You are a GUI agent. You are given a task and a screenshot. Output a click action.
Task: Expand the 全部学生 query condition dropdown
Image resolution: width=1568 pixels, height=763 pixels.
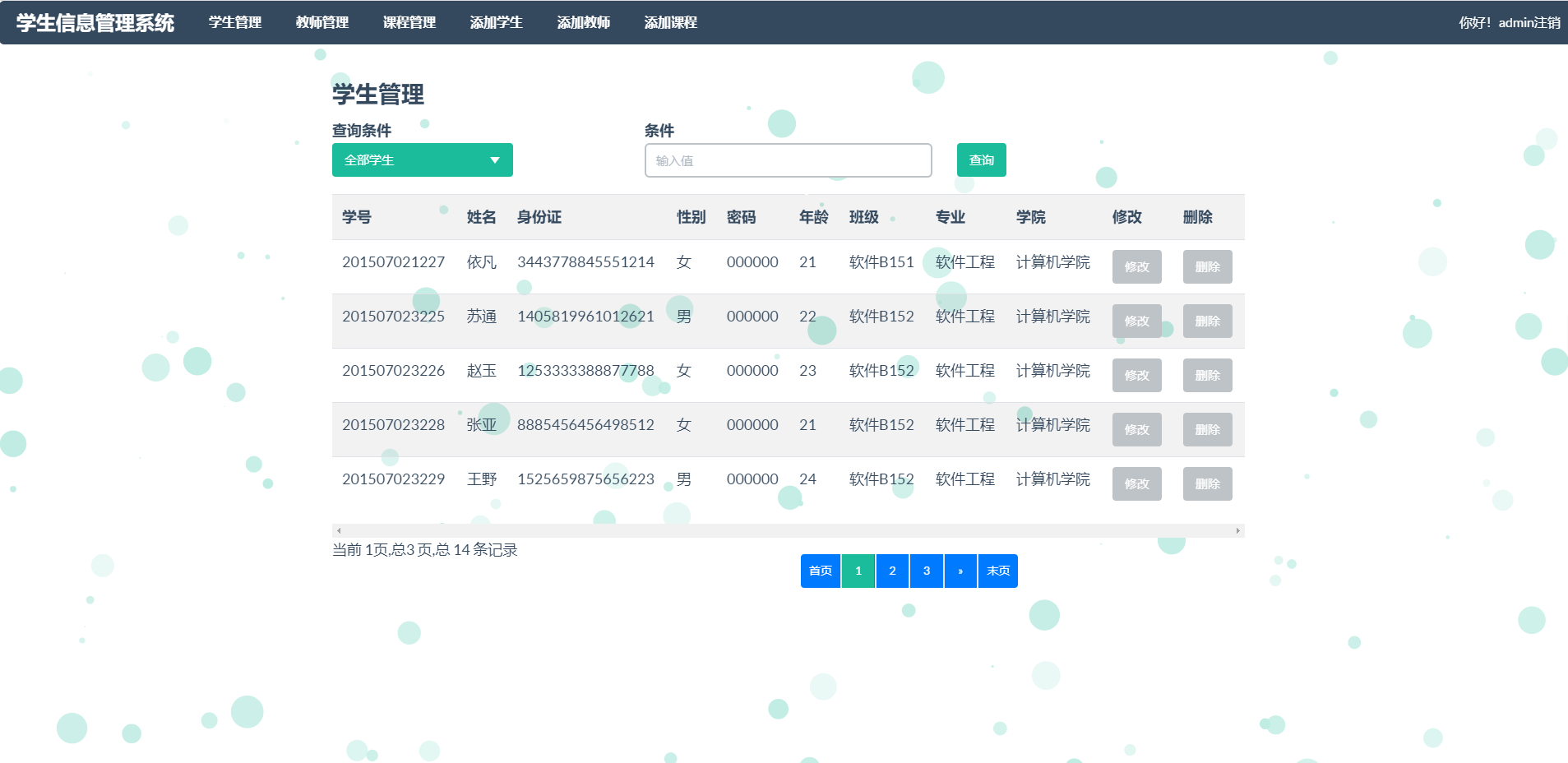[423, 160]
